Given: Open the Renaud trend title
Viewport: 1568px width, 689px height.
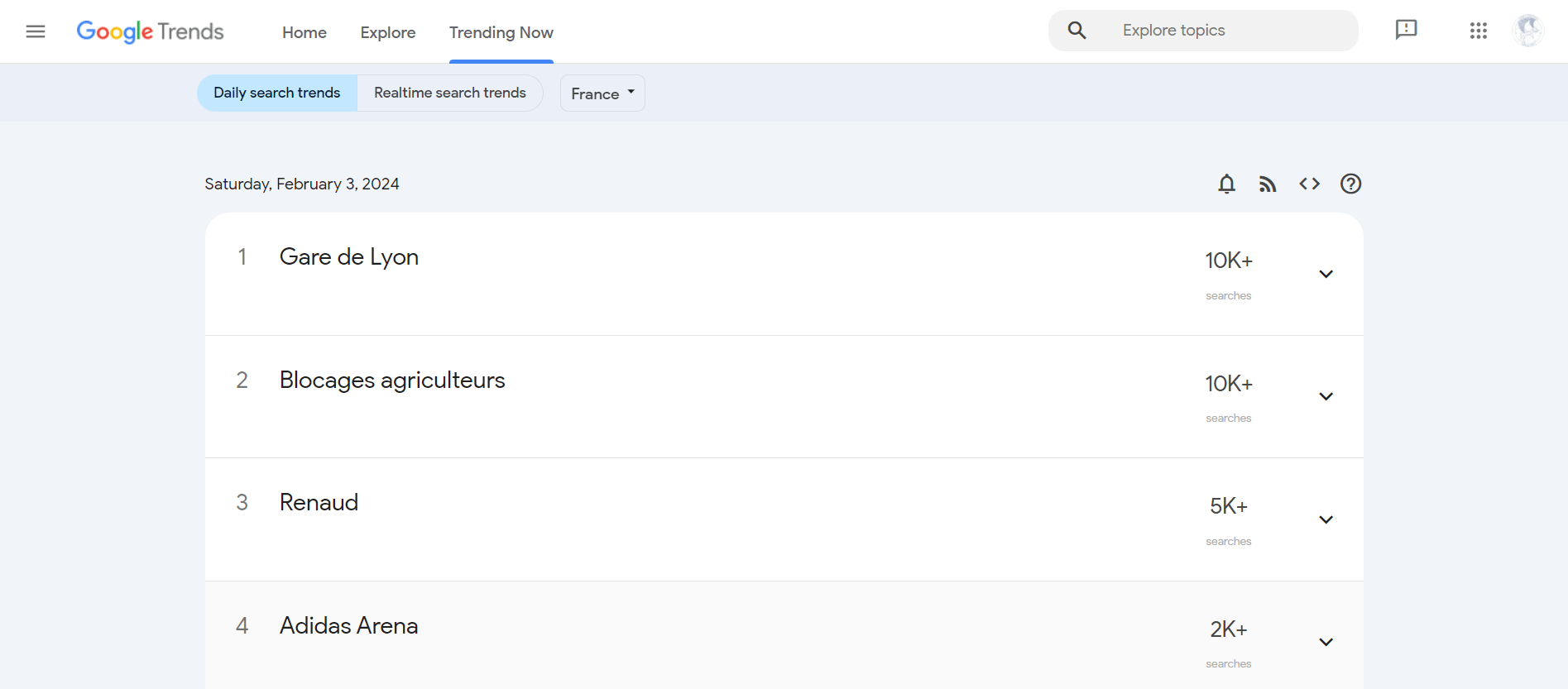Looking at the screenshot, I should coord(319,502).
